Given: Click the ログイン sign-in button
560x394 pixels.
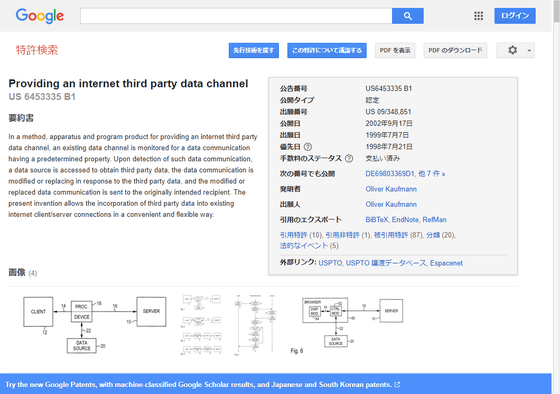Looking at the screenshot, I should 515,16.
